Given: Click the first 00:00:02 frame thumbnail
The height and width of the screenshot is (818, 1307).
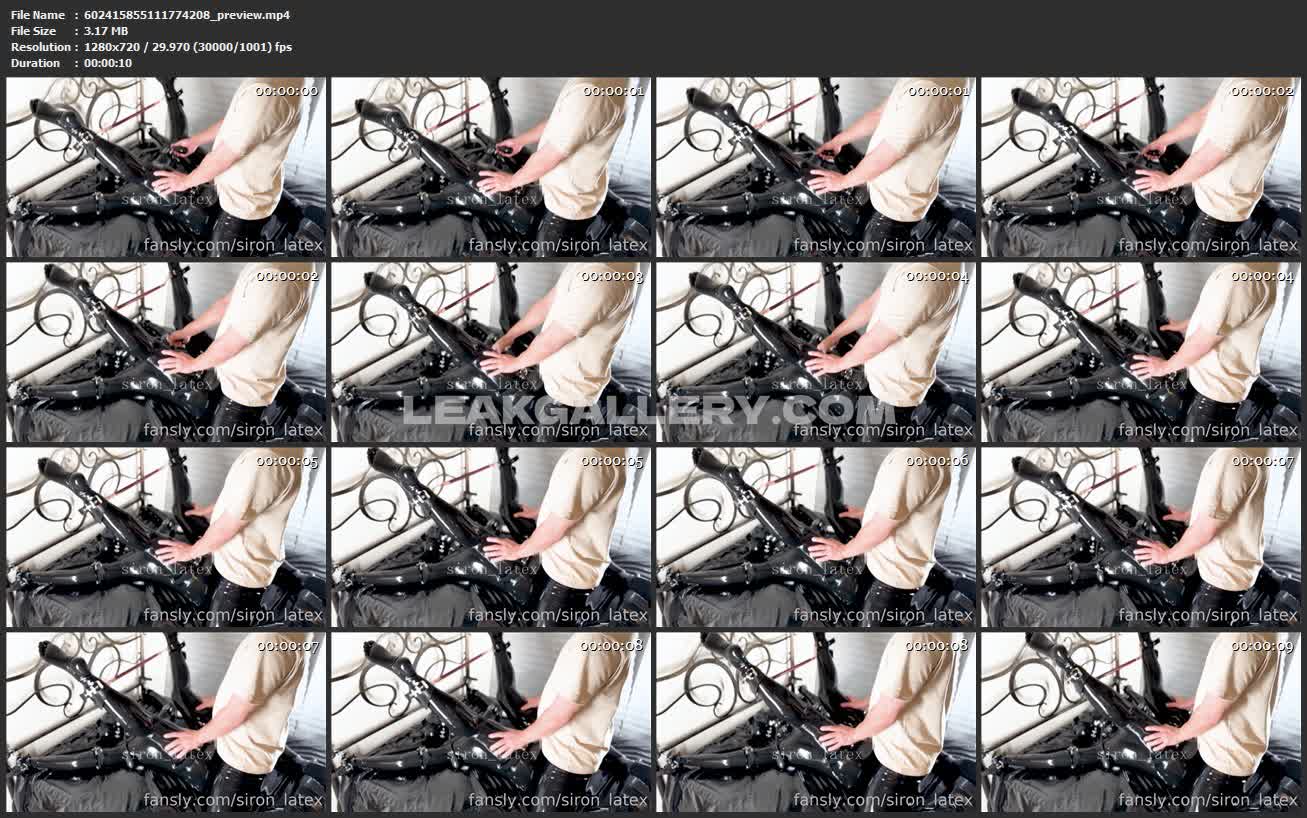Looking at the screenshot, I should pos(1140,168).
